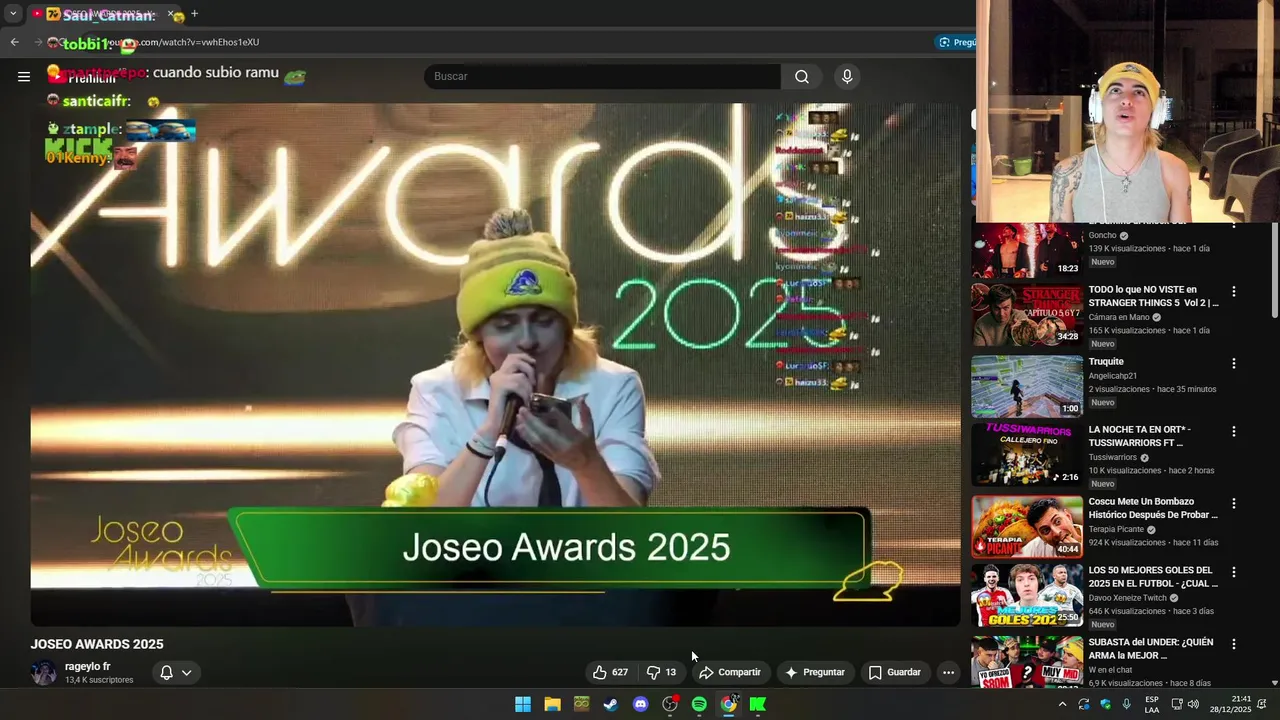Close the current browser tab
Image resolution: width=1280 pixels, height=720 pixels.
(x=171, y=14)
